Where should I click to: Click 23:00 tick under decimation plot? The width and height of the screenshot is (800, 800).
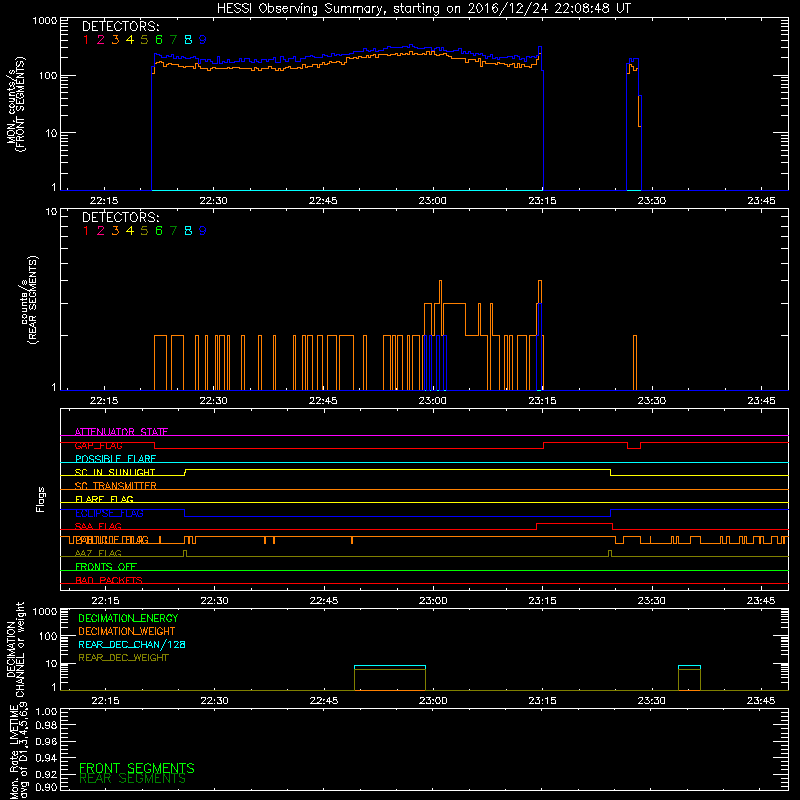tap(433, 701)
